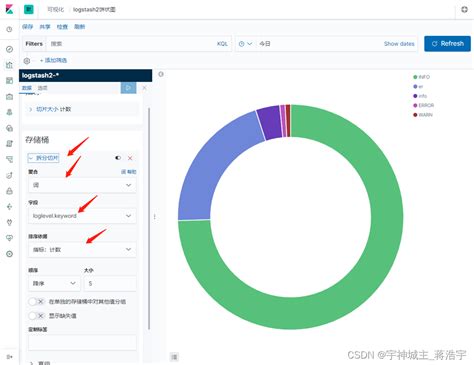Image resolution: width=474 pixels, height=365 pixels.
Task: Click the logstash2-* index pattern header
Action: tap(86, 76)
